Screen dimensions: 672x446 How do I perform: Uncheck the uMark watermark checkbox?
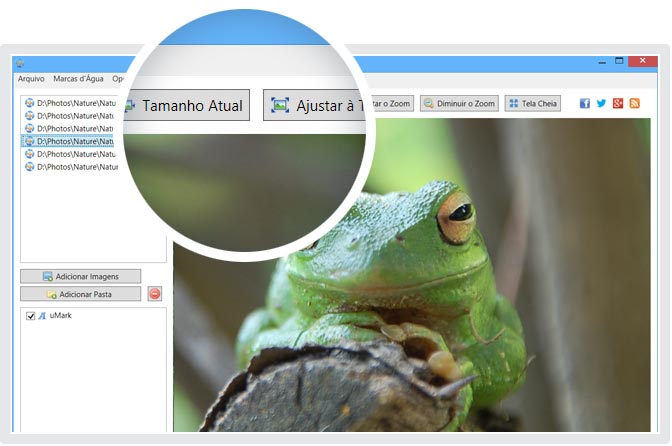pyautogui.click(x=30, y=316)
